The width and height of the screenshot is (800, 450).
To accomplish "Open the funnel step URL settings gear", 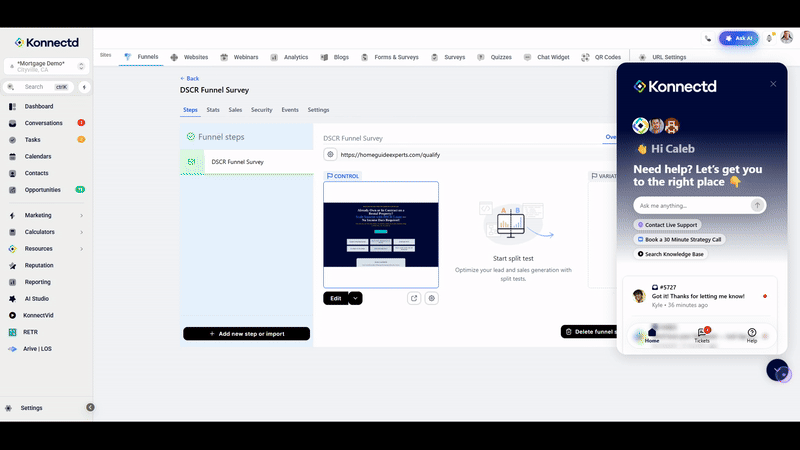I will coord(330,155).
